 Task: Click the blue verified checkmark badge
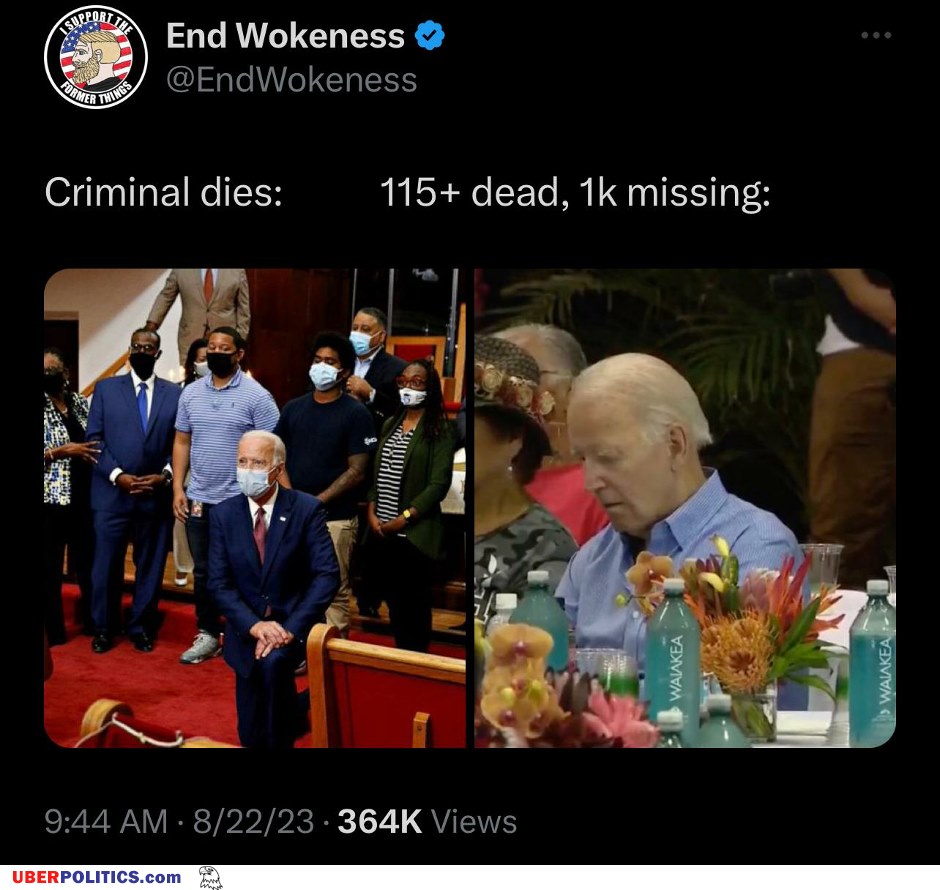coord(430,35)
